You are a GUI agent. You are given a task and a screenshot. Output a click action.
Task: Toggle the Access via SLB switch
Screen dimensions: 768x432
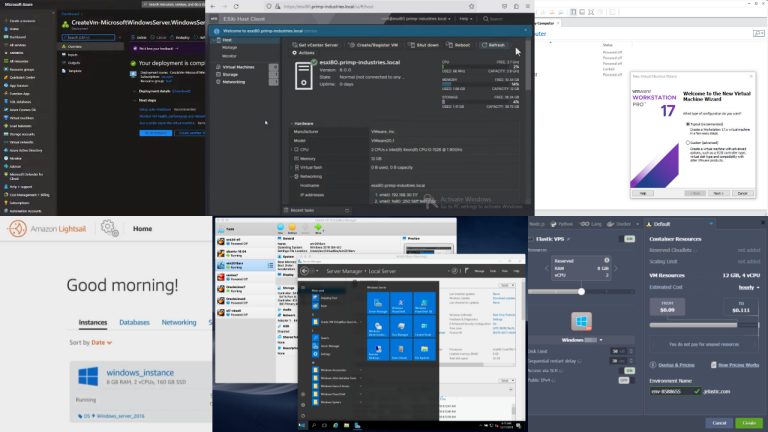pyautogui.click(x=629, y=370)
